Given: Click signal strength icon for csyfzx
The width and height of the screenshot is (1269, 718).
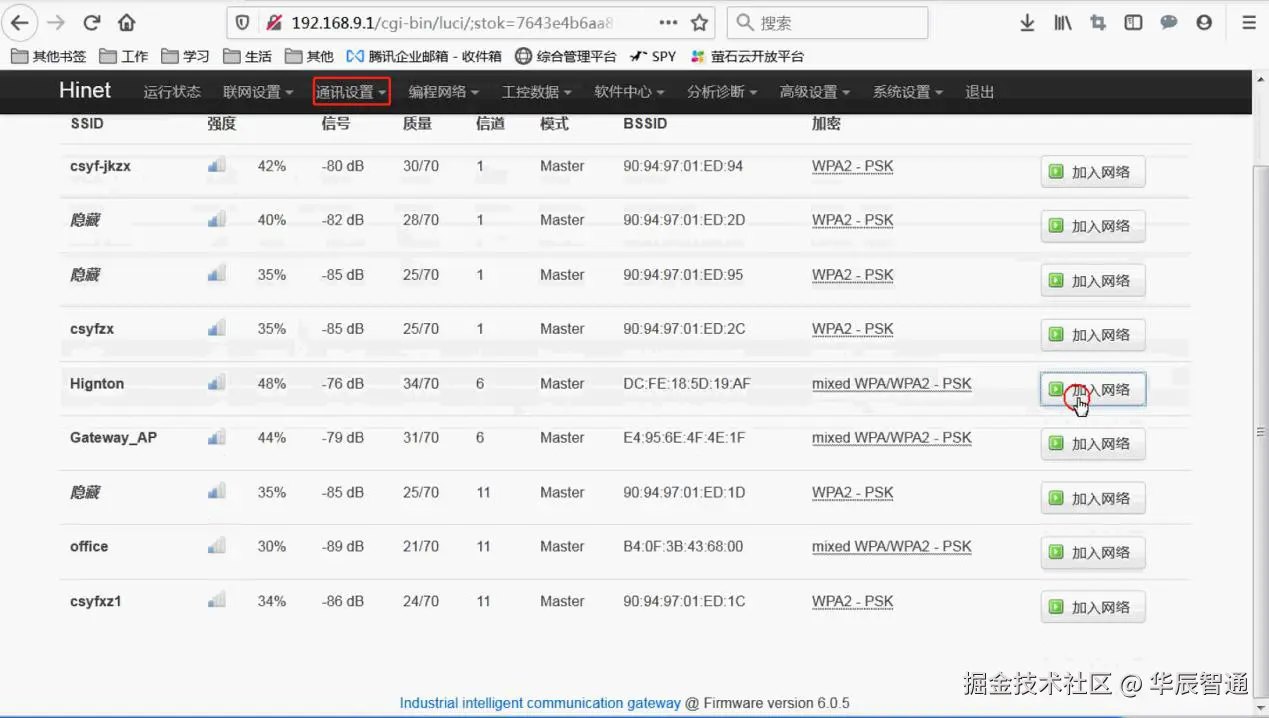Looking at the screenshot, I should 217,328.
